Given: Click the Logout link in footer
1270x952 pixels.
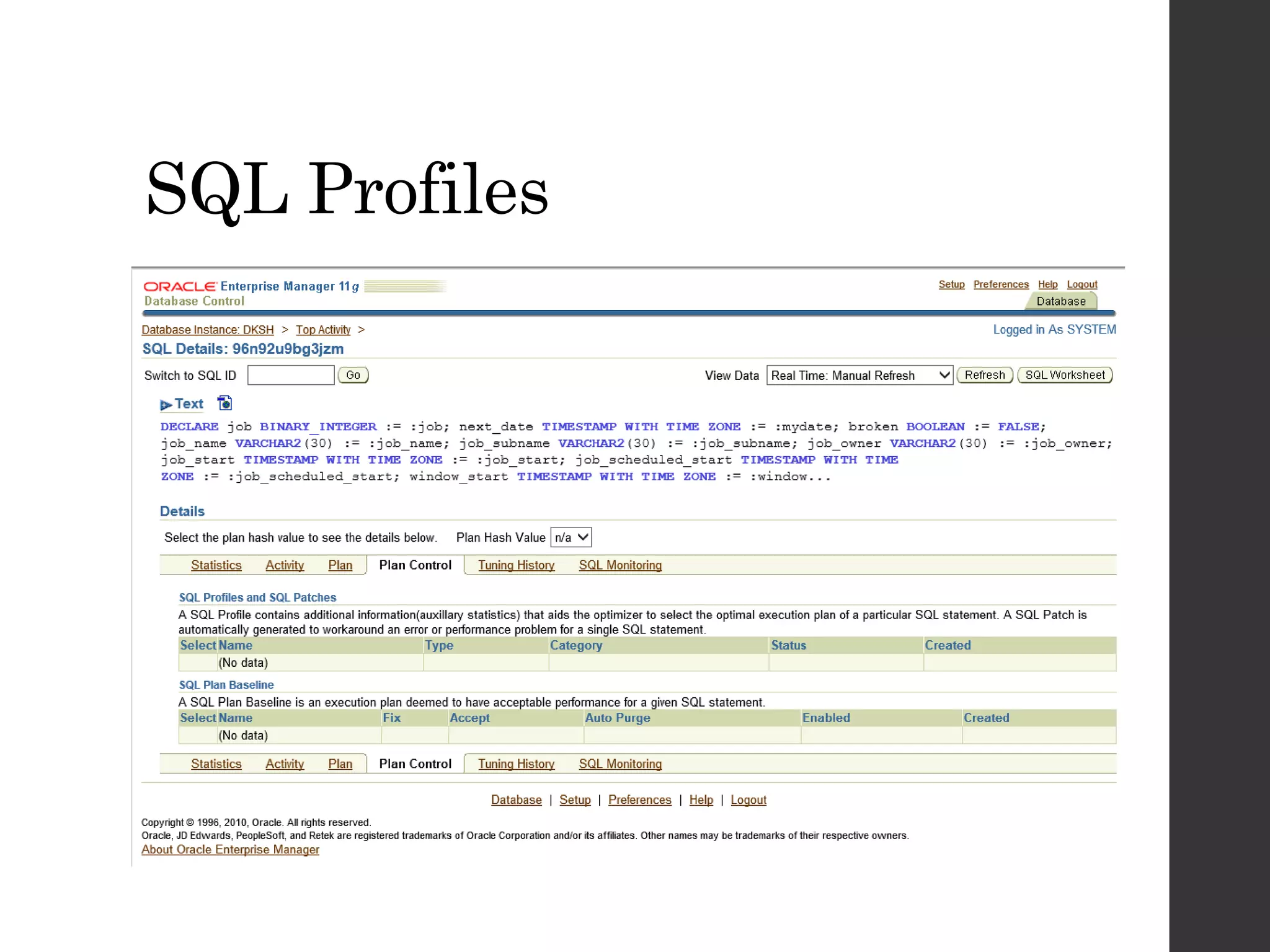Looking at the screenshot, I should [x=748, y=800].
